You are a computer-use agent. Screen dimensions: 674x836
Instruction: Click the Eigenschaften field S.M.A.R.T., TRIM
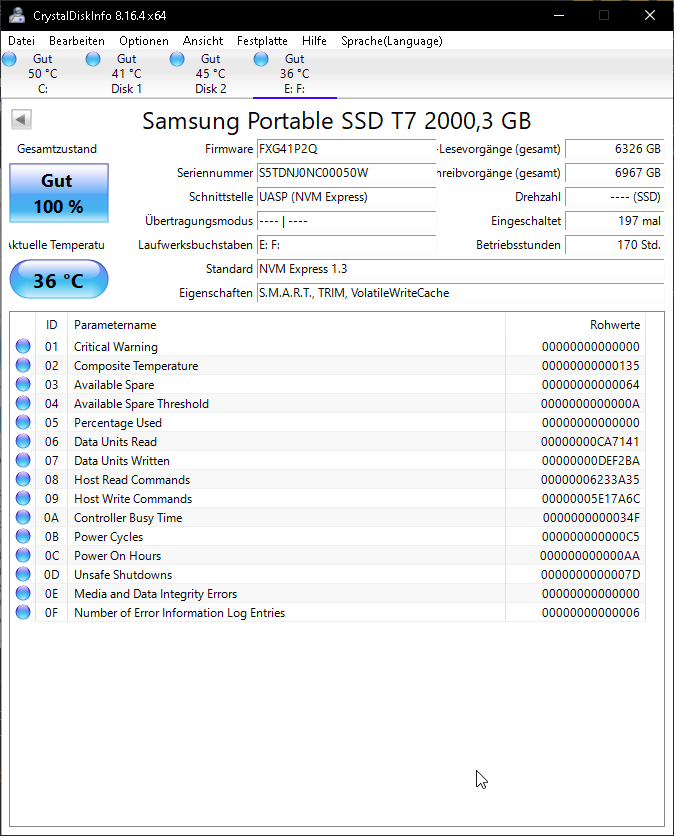tap(461, 293)
